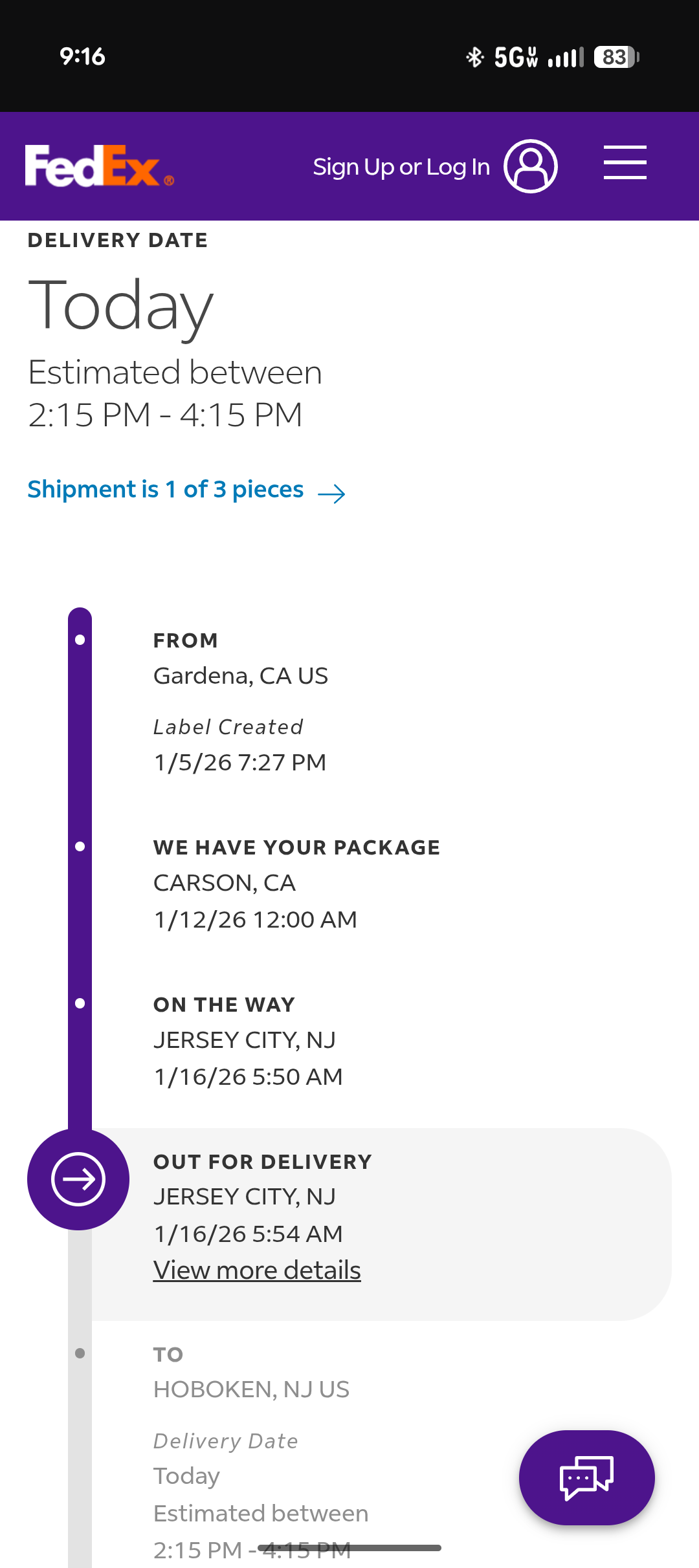699x1568 pixels.
Task: Tap We Have Your Package timeline dot
Action: [x=80, y=846]
